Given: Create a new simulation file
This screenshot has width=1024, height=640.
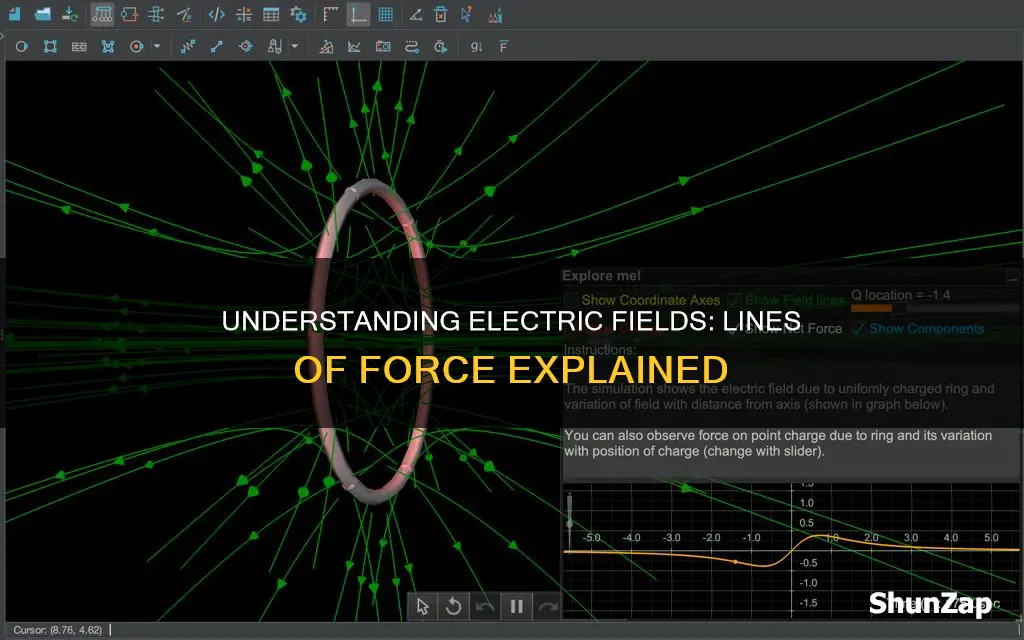Looking at the screenshot, I should (x=14, y=13).
